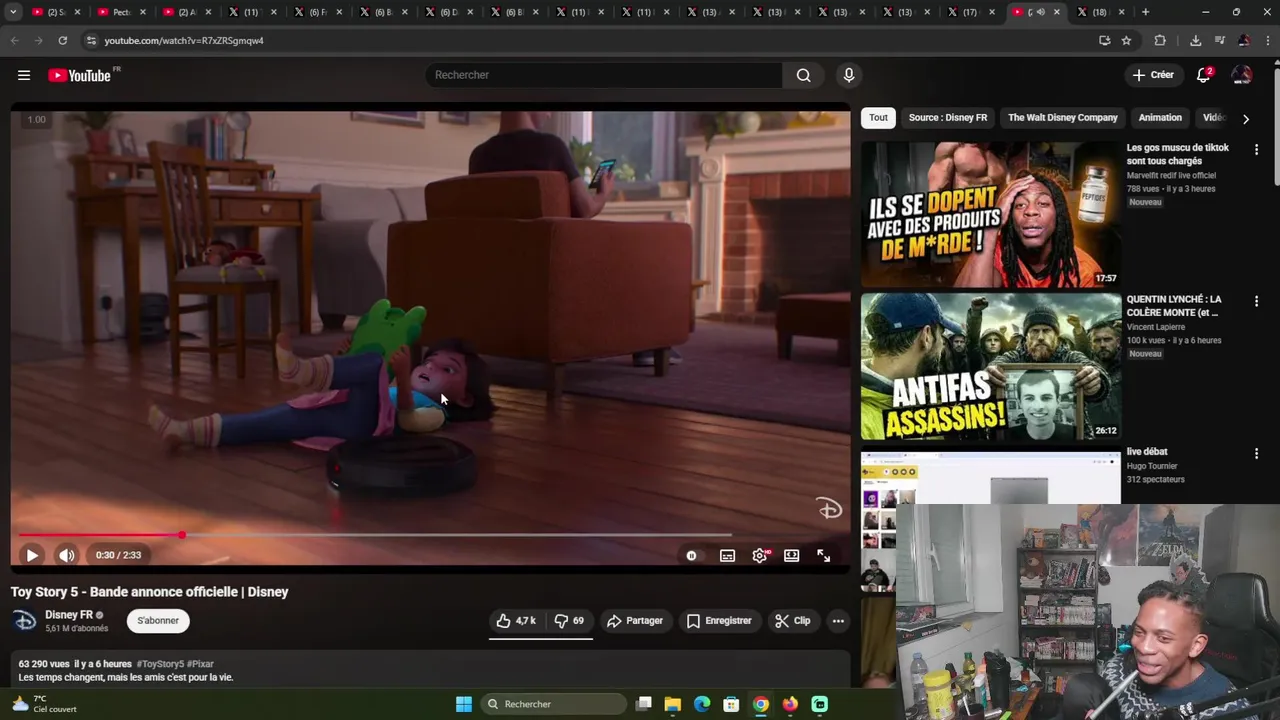
Task: Focus the YouTube Rechercher search field
Action: [603, 75]
